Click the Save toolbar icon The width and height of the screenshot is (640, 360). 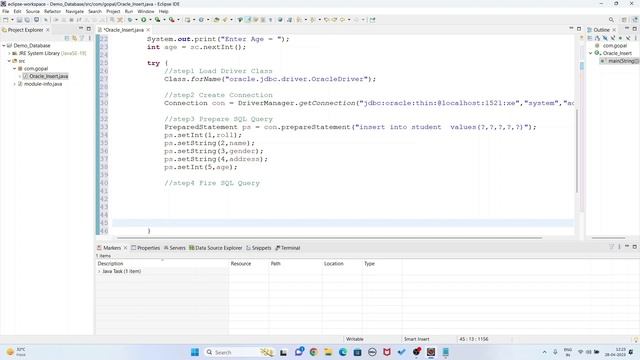coord(19,20)
